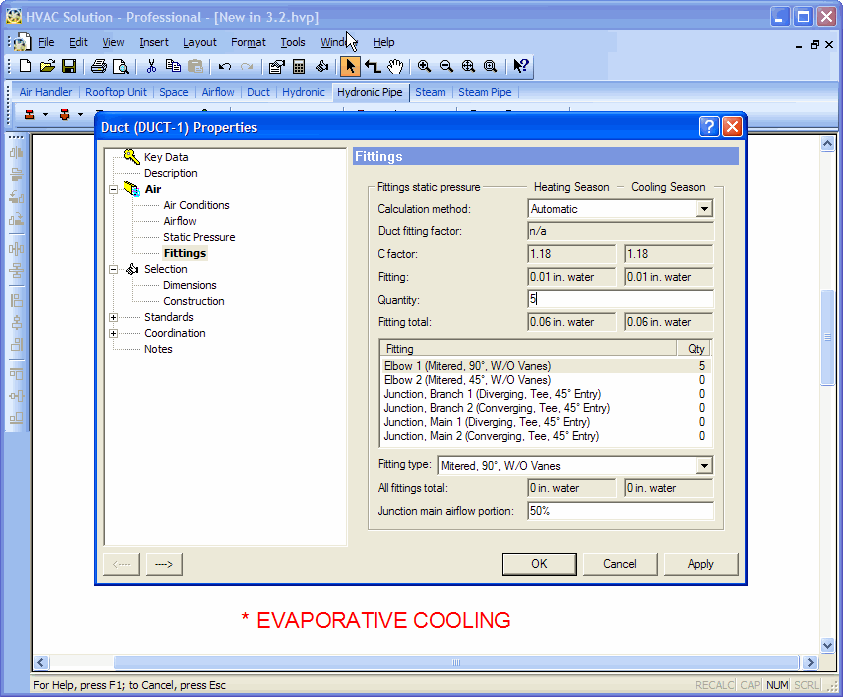Viewport: 843px width, 697px height.
Task: Click the What's This help icon
Action: pyautogui.click(x=520, y=66)
